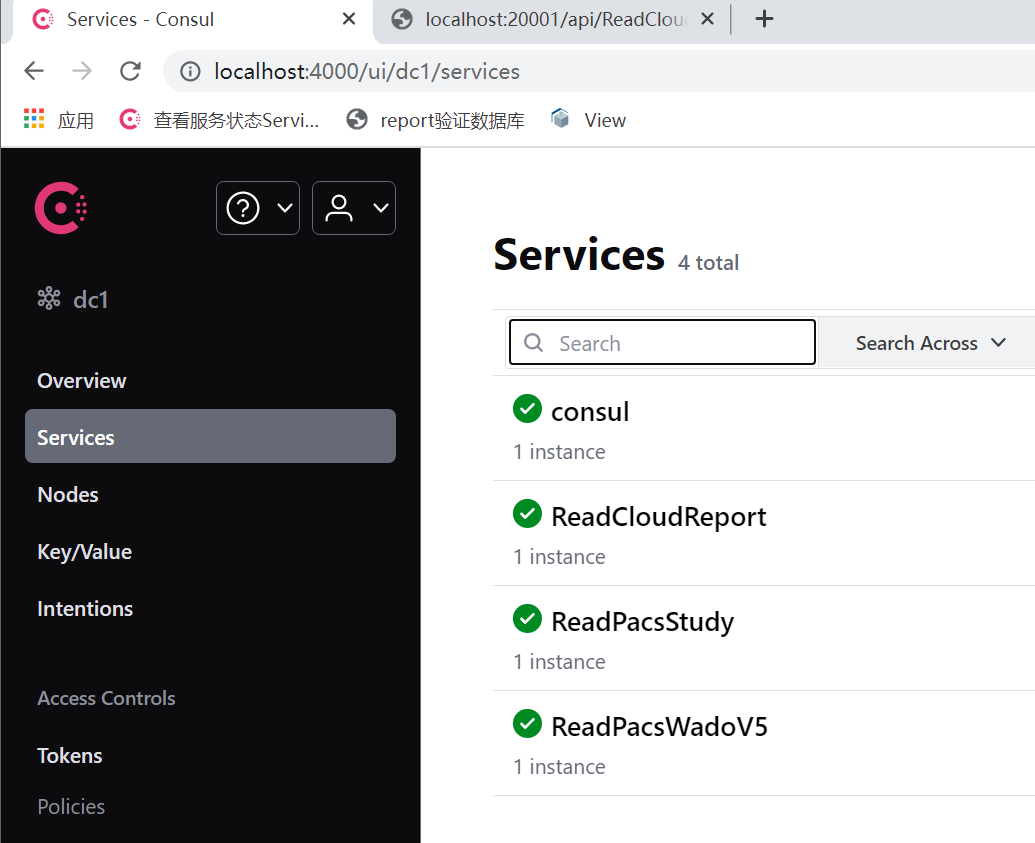Click the site information icon in address bar
Screen dimensions: 1035x843
[190, 71]
